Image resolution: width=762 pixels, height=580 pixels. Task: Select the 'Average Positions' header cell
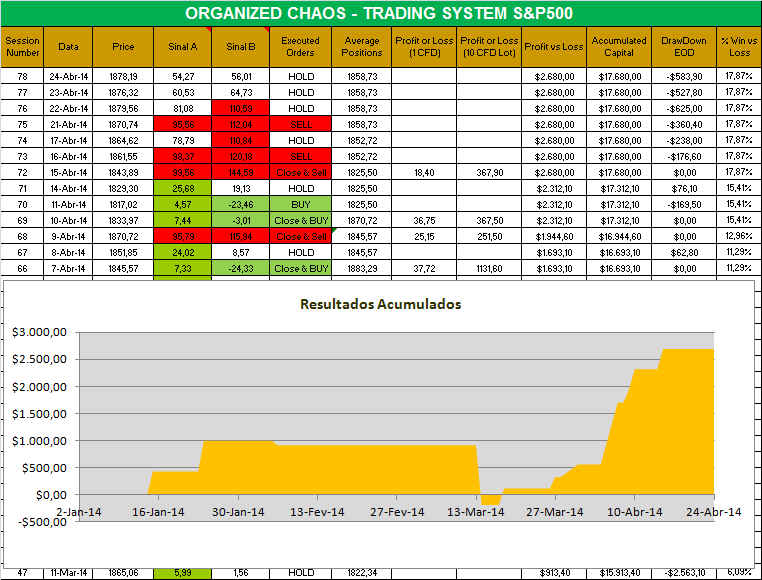[x=362, y=47]
